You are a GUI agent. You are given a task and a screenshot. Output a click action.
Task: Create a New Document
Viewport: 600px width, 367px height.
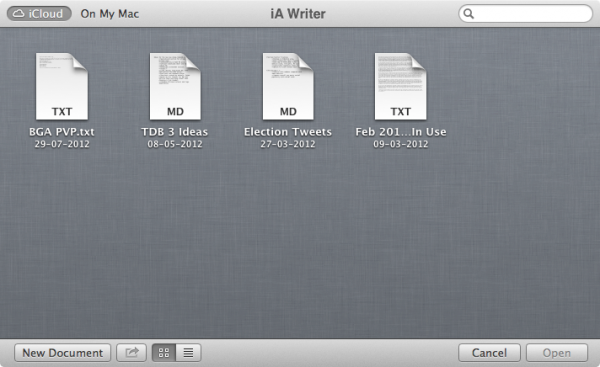[62, 352]
